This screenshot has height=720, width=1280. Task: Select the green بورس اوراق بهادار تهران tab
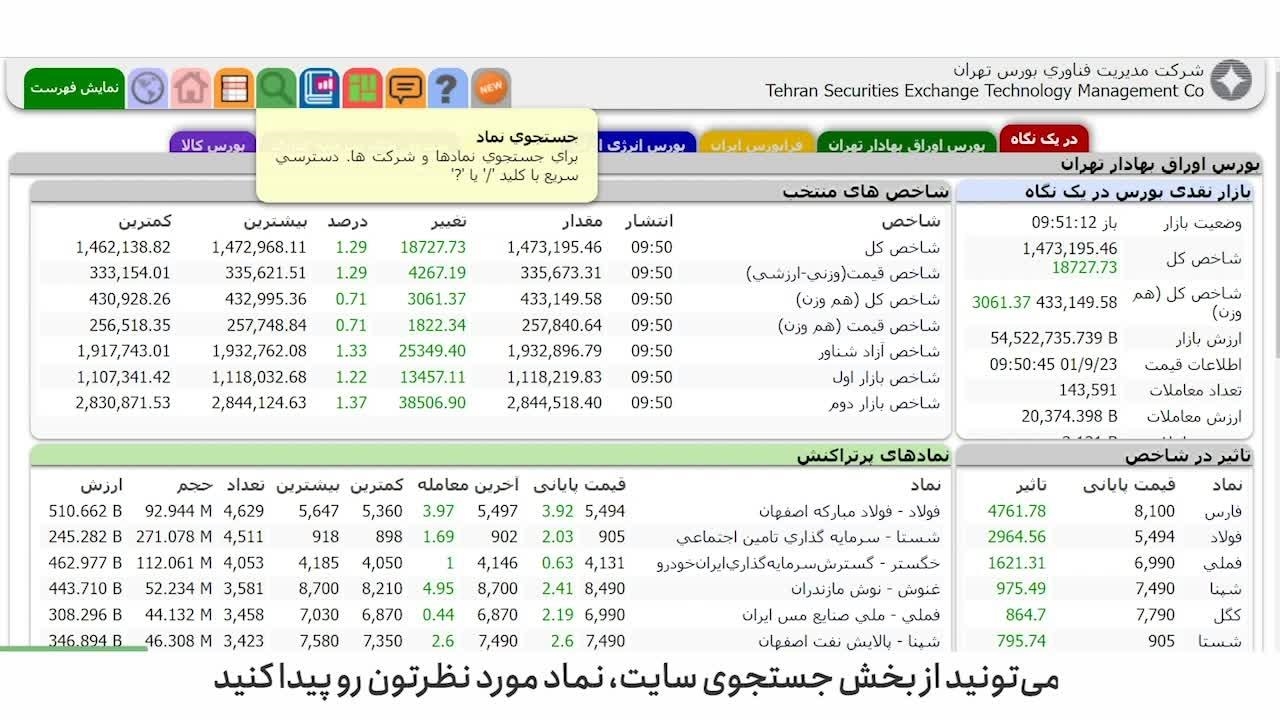pos(906,145)
